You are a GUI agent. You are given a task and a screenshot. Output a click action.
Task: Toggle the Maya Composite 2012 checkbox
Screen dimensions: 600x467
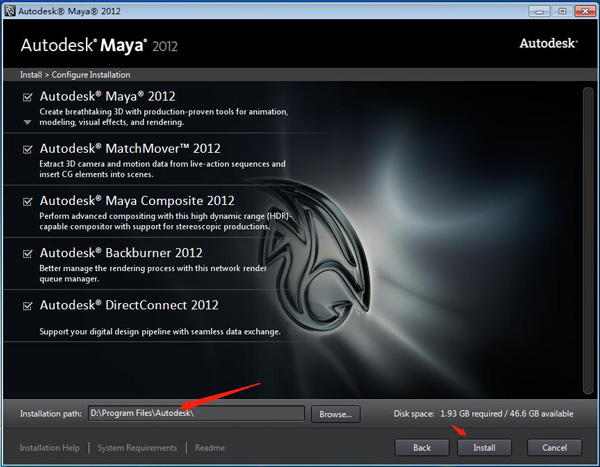pyautogui.click(x=28, y=201)
